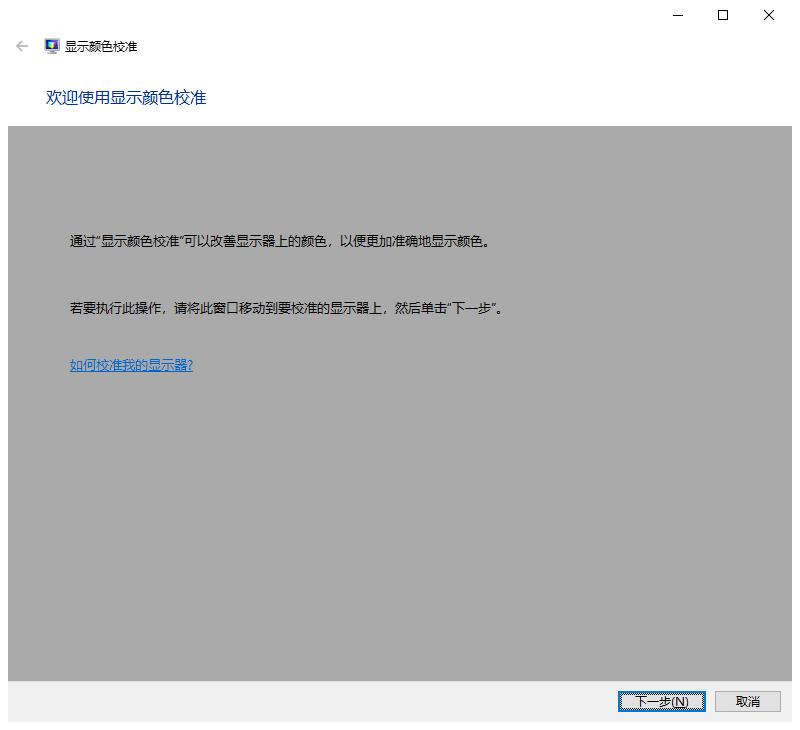Screen dimensions: 800x730
Task: Click the gray calibration content area
Action: coord(400,500)
